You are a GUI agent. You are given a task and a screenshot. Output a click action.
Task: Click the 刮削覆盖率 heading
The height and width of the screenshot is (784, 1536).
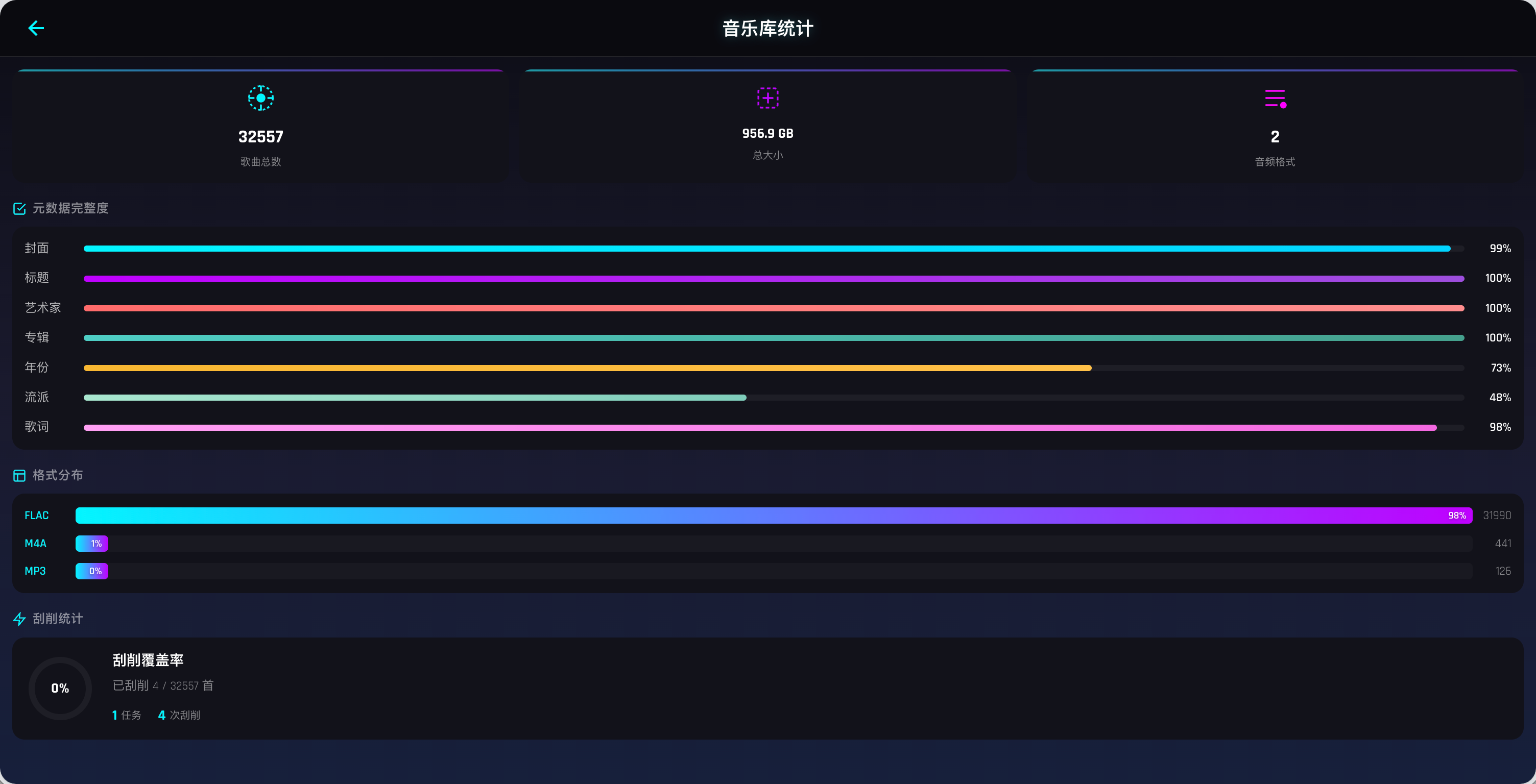[x=148, y=660]
